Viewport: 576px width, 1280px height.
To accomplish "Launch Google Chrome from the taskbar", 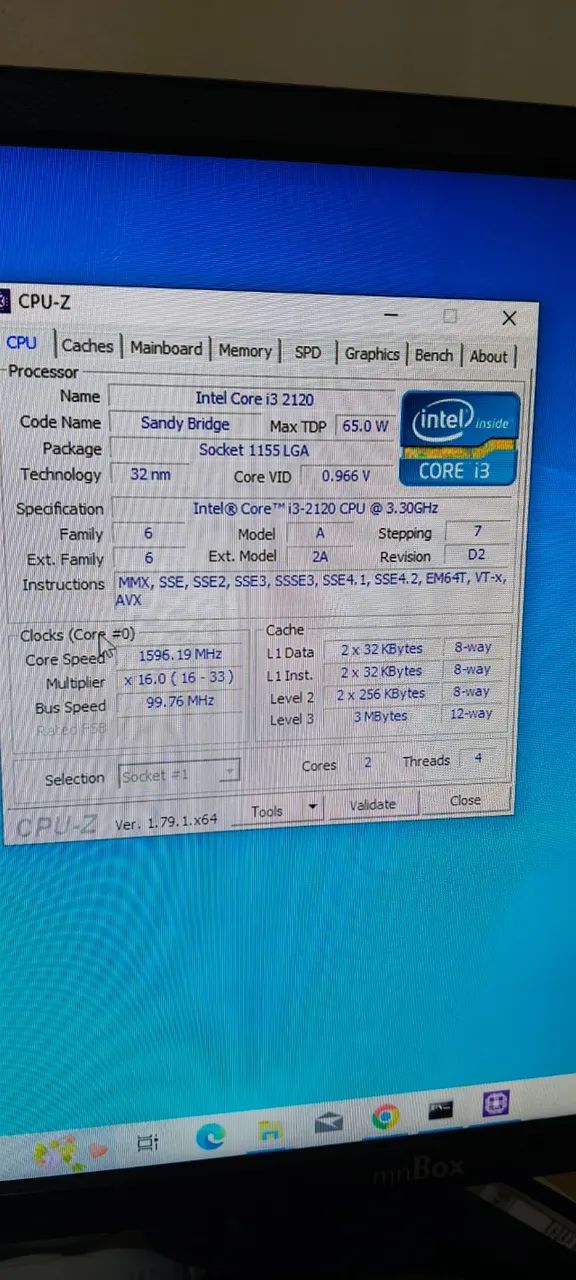I will click(385, 1117).
